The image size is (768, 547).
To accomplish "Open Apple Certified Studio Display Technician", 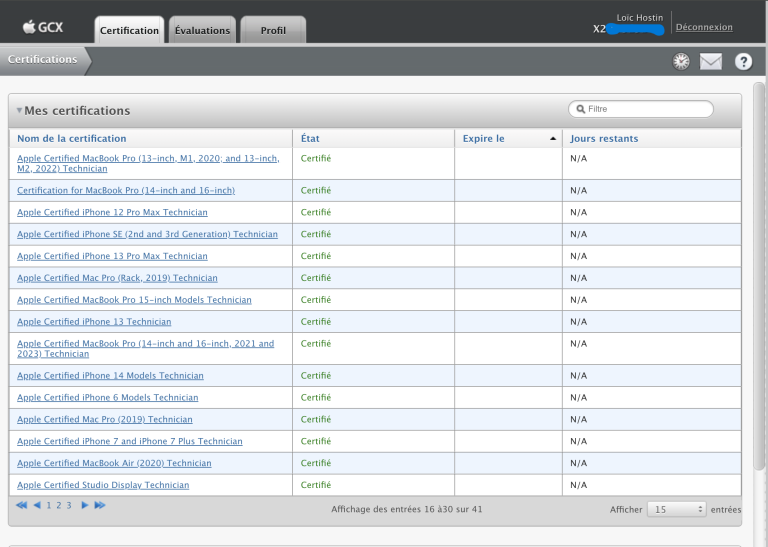I will pos(103,485).
